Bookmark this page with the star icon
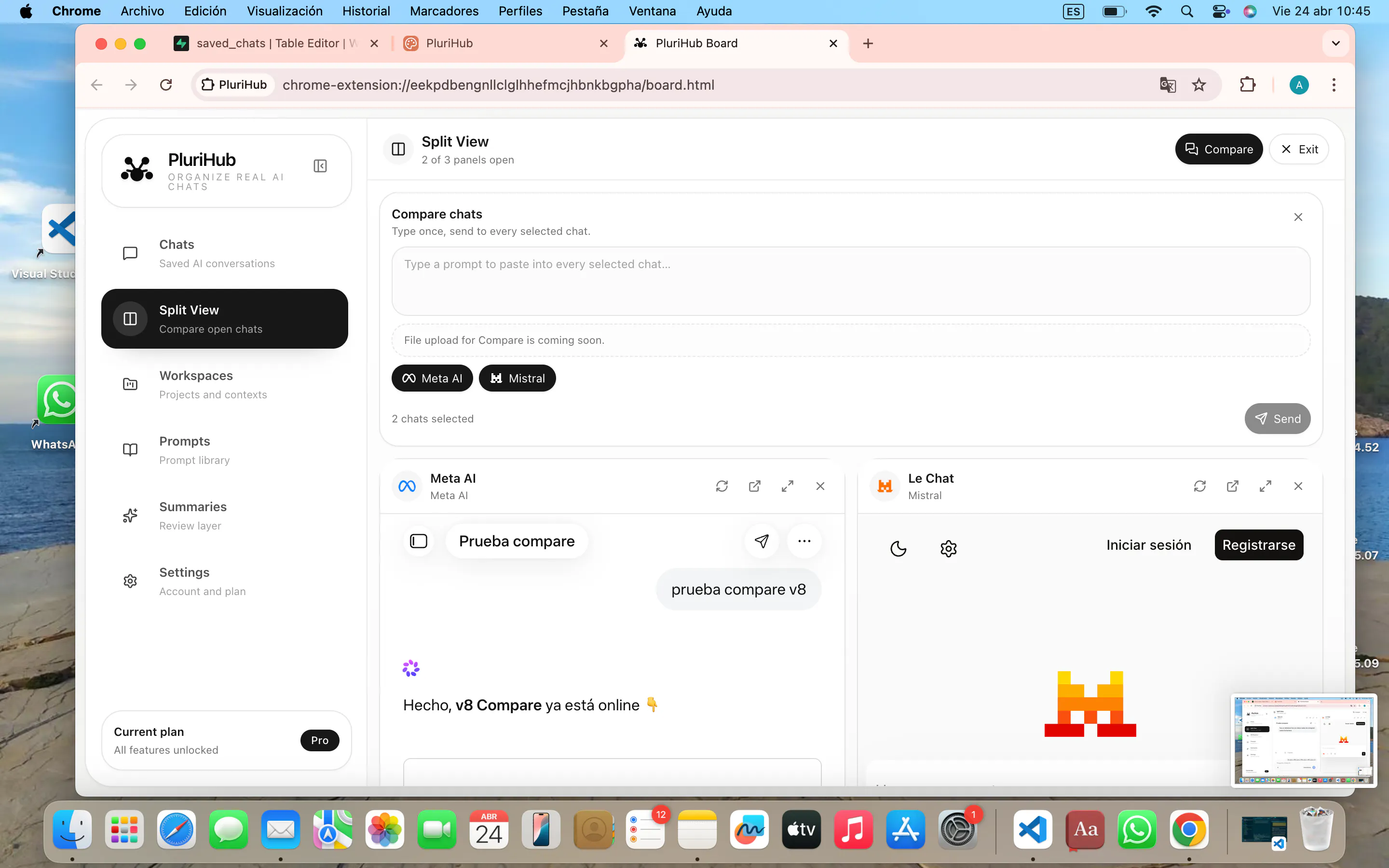 click(x=1199, y=85)
